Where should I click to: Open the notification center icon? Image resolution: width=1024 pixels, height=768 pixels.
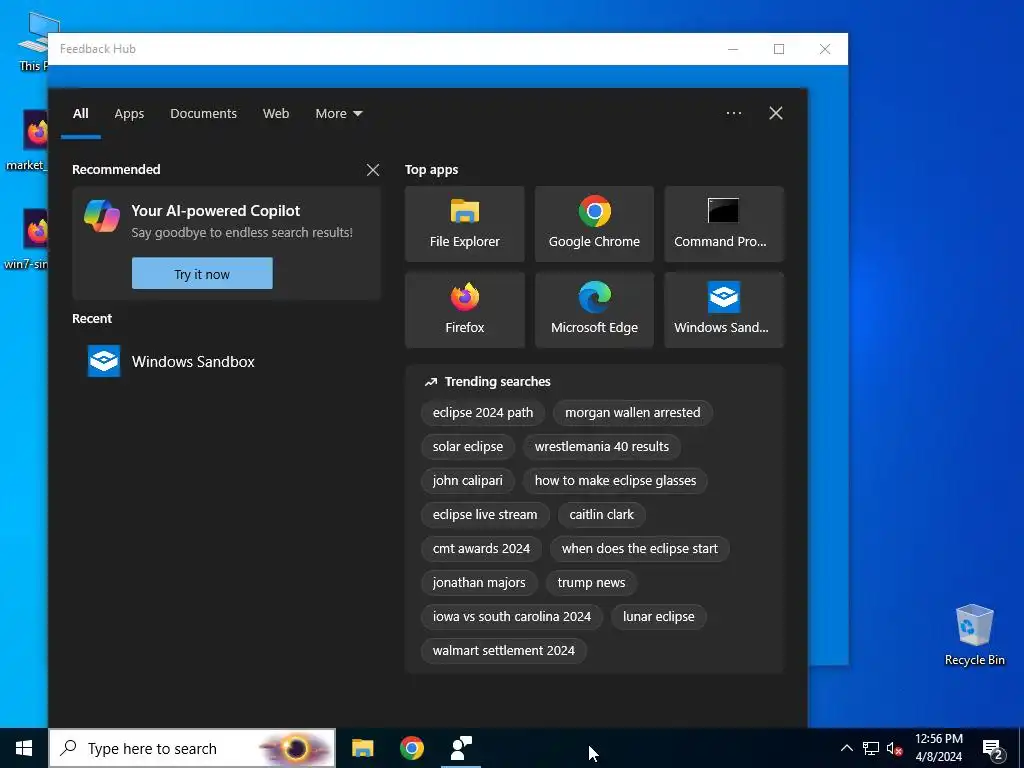993,749
